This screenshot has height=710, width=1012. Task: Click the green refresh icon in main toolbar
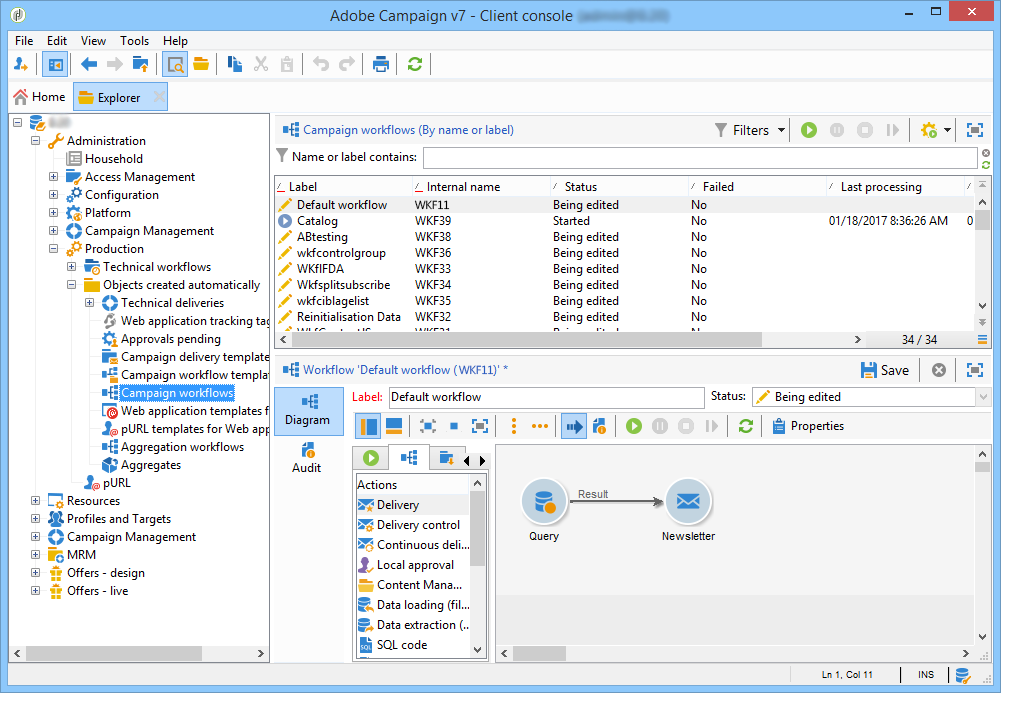tap(414, 65)
